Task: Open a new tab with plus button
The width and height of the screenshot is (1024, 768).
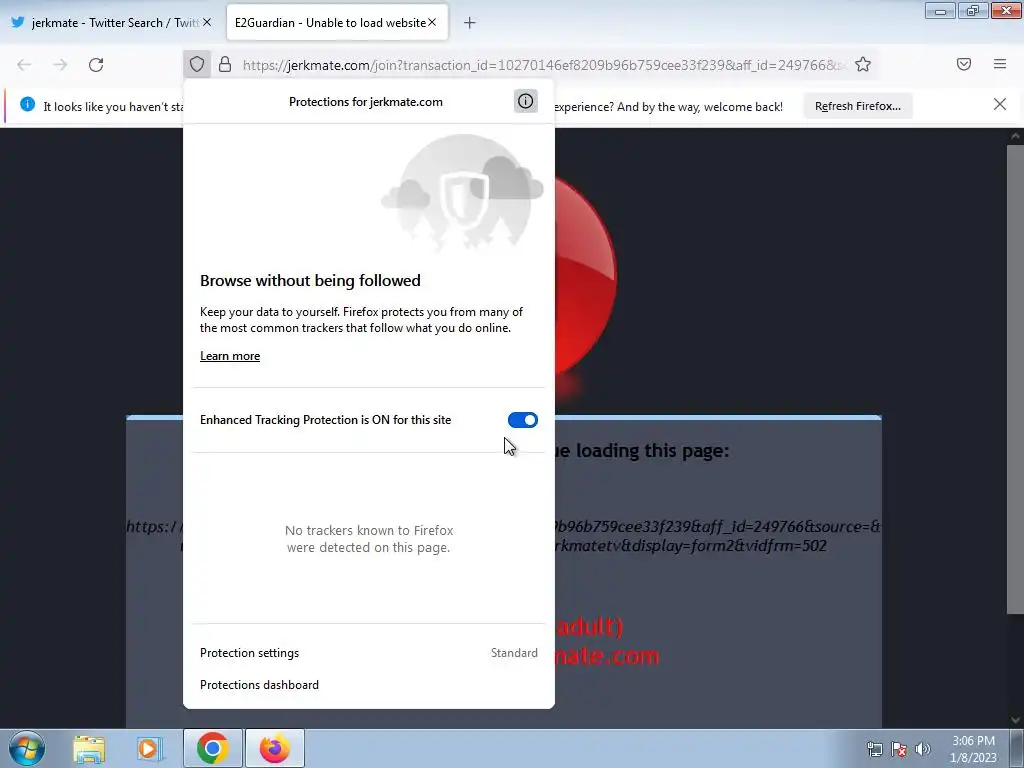Action: [x=470, y=23]
